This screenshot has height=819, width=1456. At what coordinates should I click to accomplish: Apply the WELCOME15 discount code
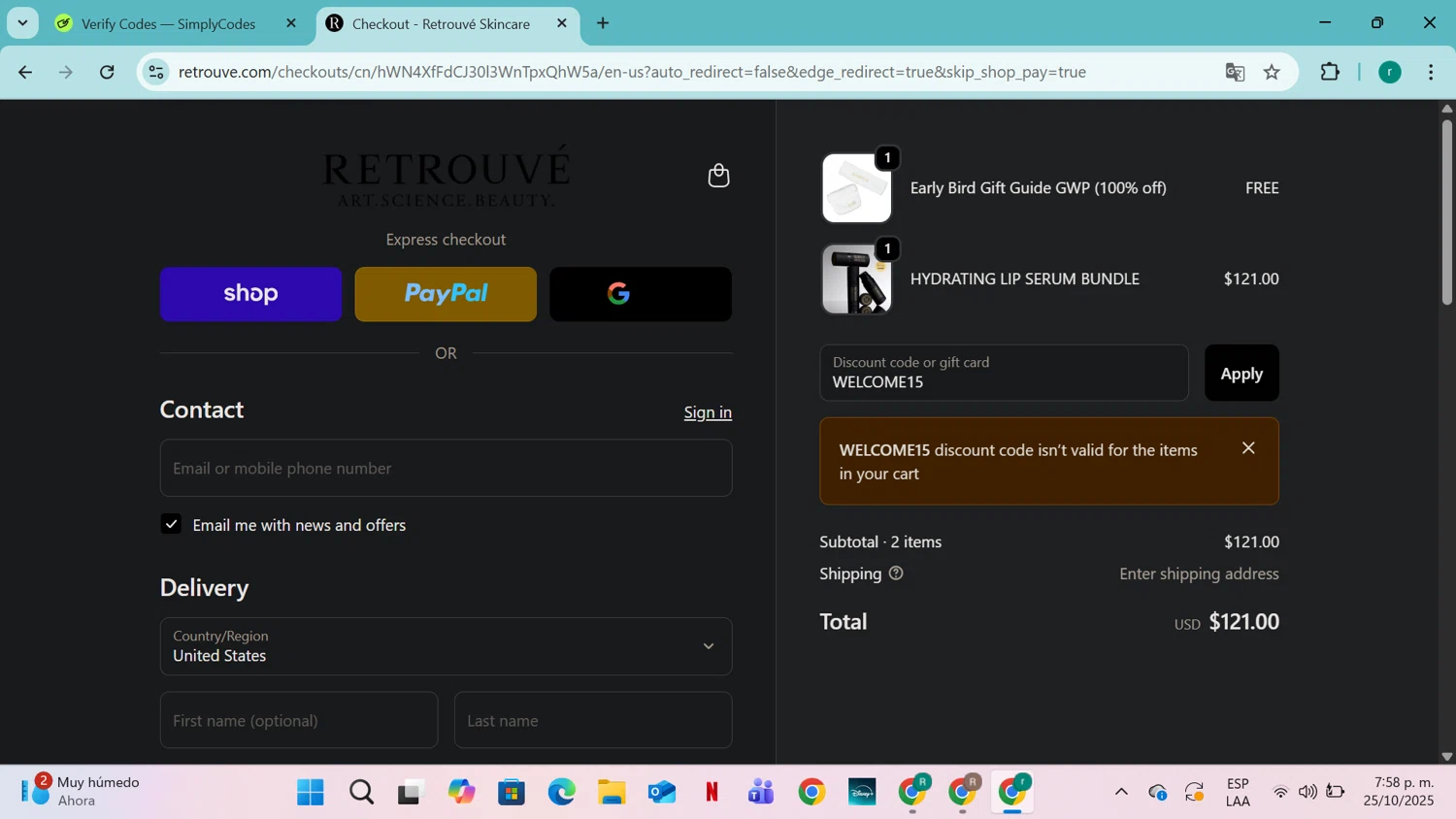pos(1241,373)
